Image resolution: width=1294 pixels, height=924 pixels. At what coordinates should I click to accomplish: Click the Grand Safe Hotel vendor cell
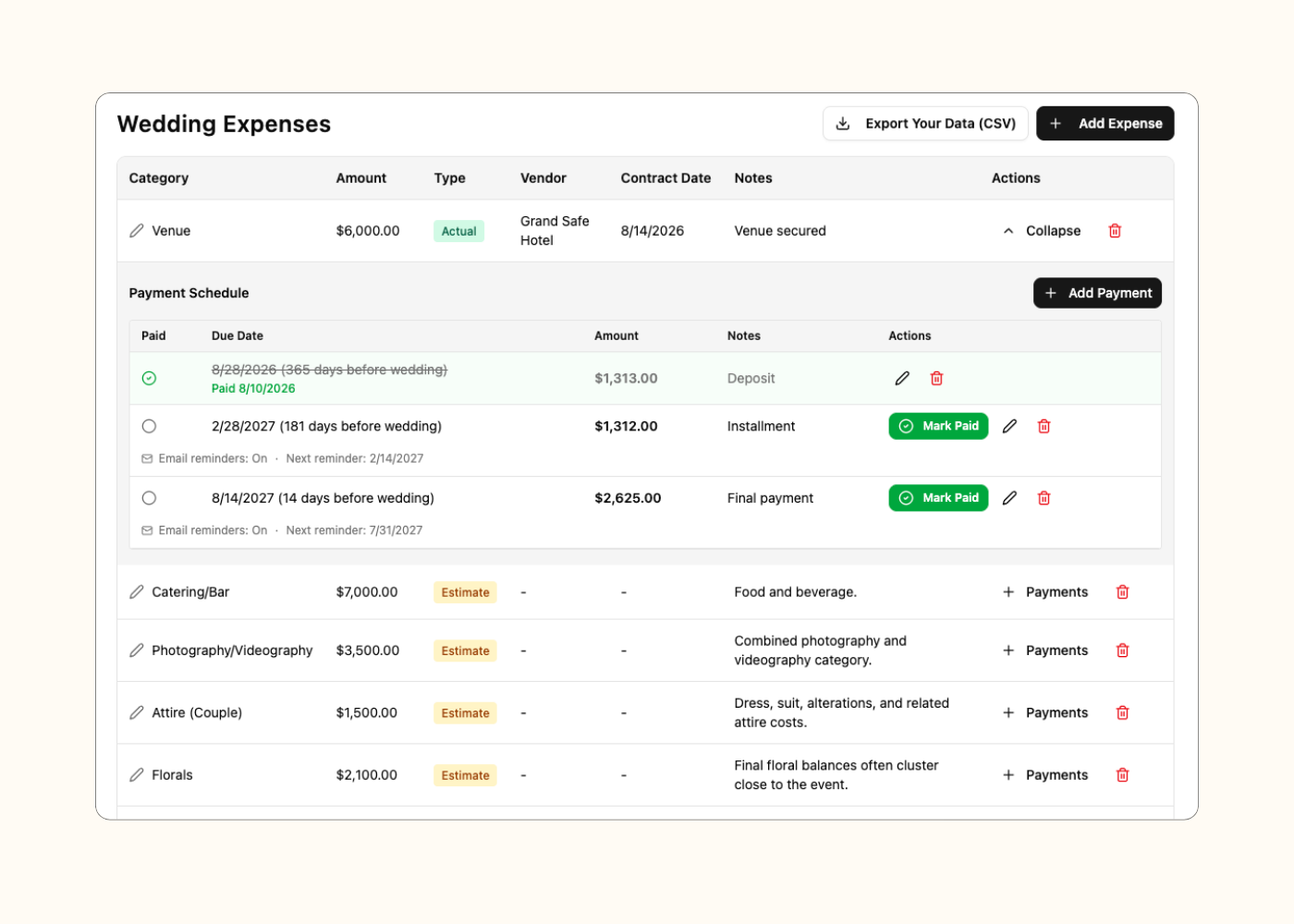555,231
